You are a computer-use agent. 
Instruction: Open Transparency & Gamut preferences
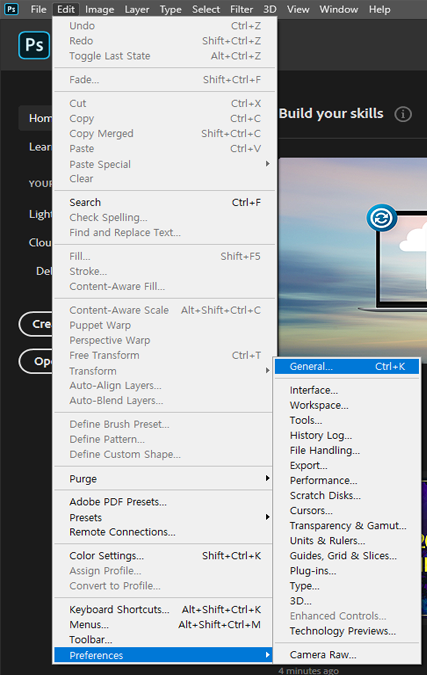tap(347, 526)
